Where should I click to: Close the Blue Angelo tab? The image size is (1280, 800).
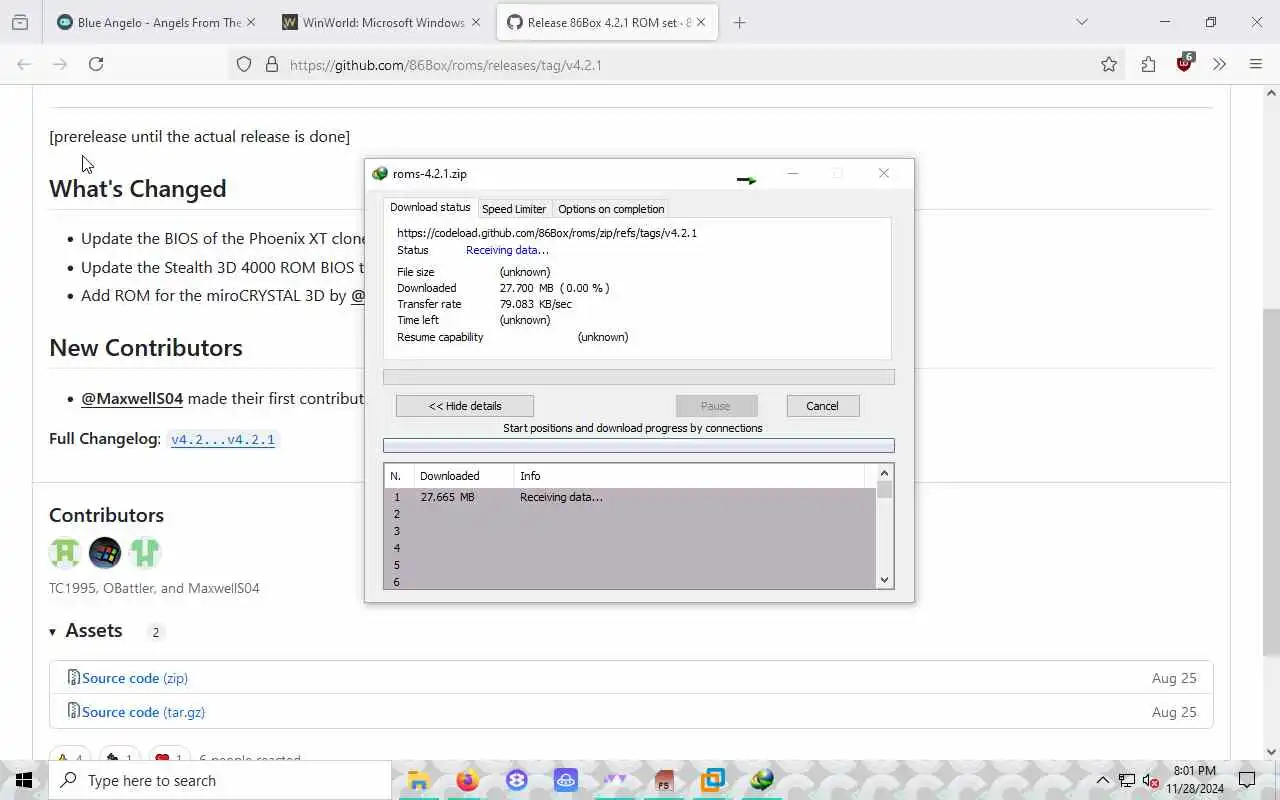tap(250, 22)
